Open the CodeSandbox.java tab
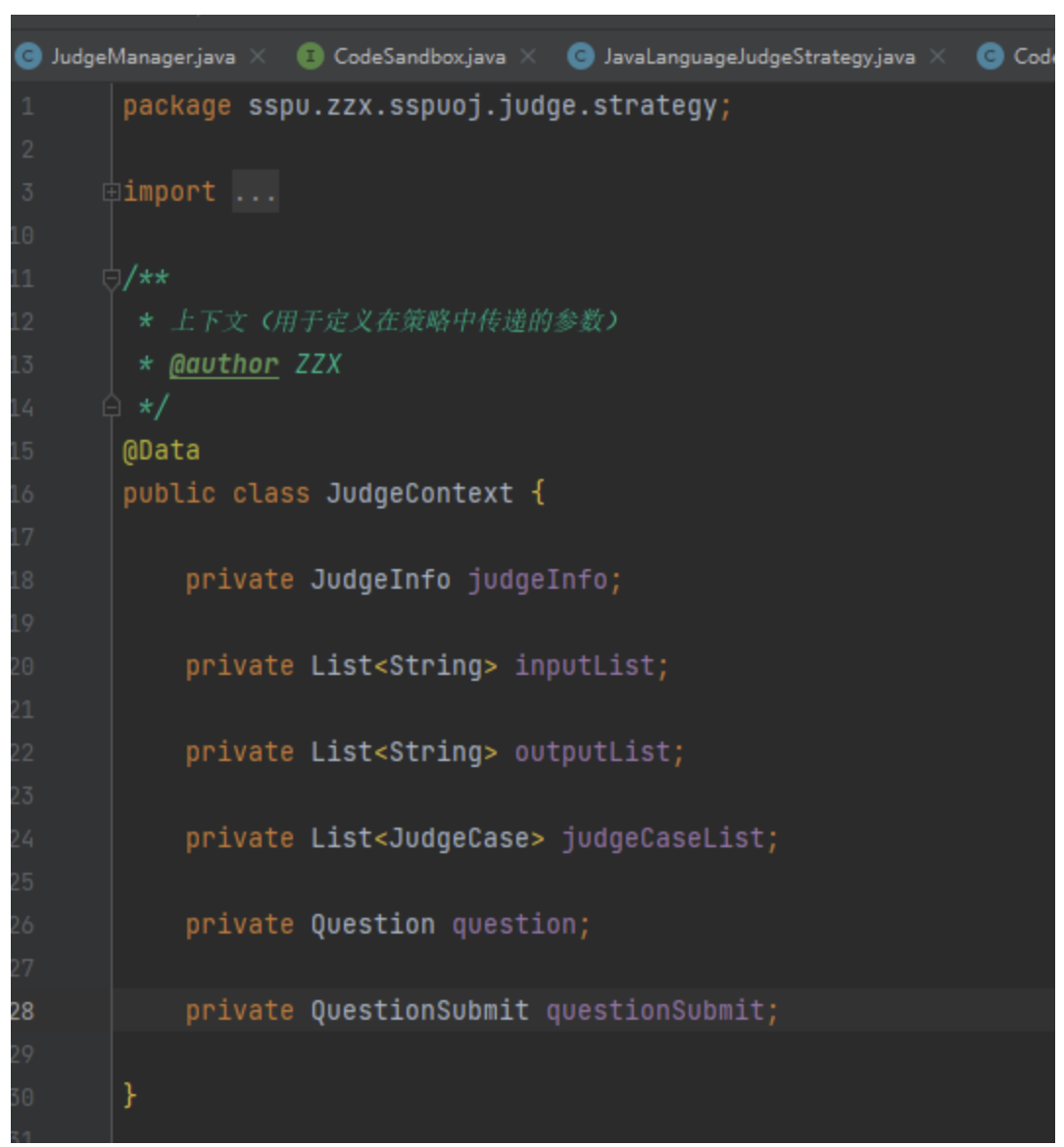Viewport: 1064px width, 1147px height. [x=419, y=57]
